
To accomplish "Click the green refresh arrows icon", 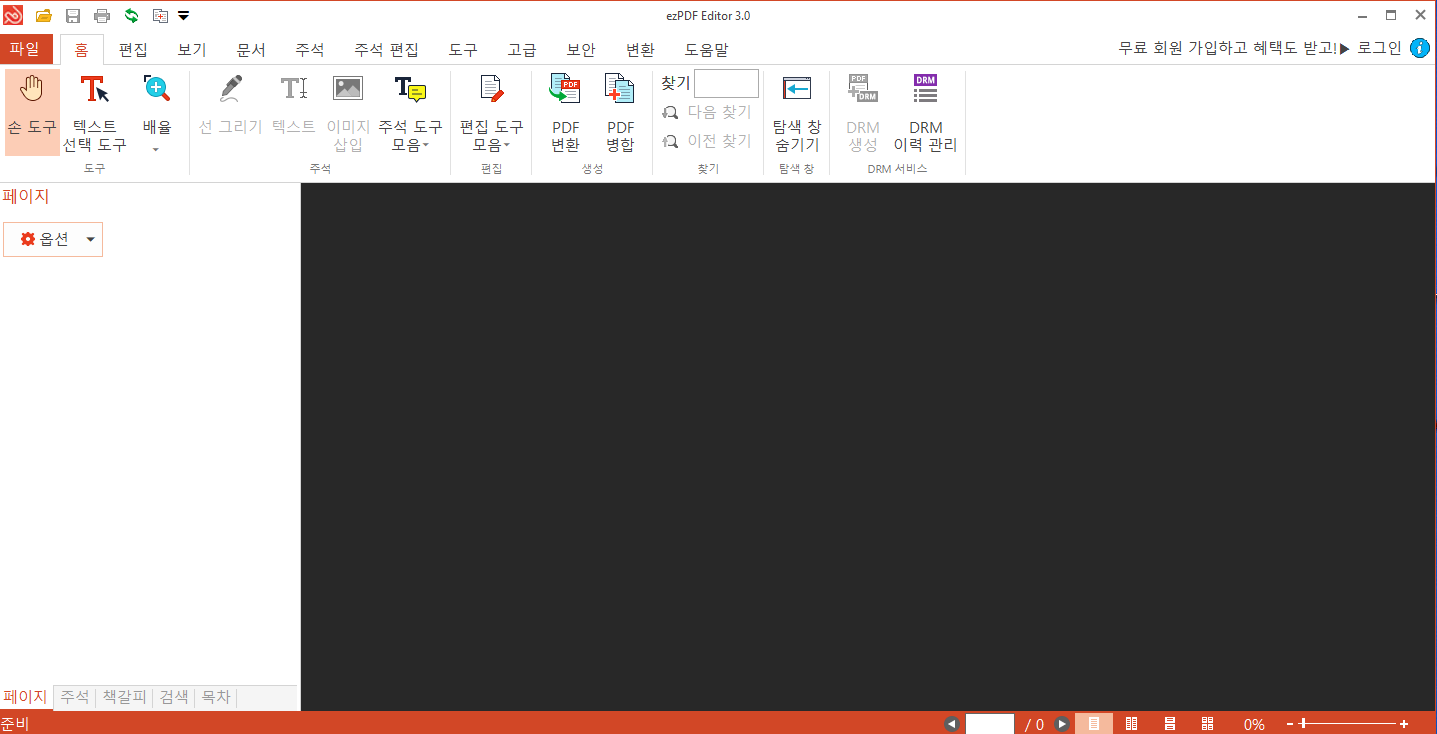I will click(131, 16).
